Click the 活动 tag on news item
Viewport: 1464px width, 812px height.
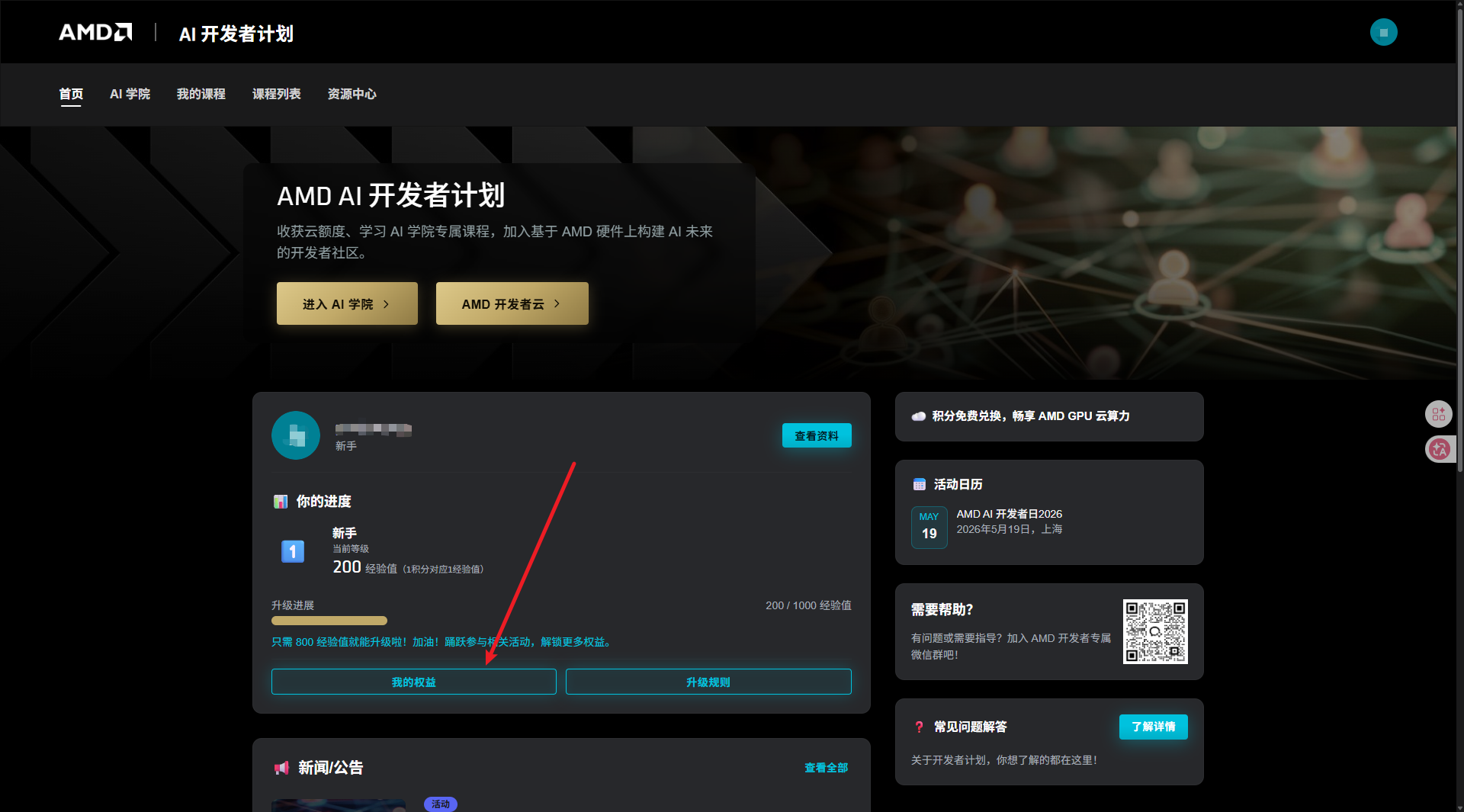pyautogui.click(x=441, y=804)
